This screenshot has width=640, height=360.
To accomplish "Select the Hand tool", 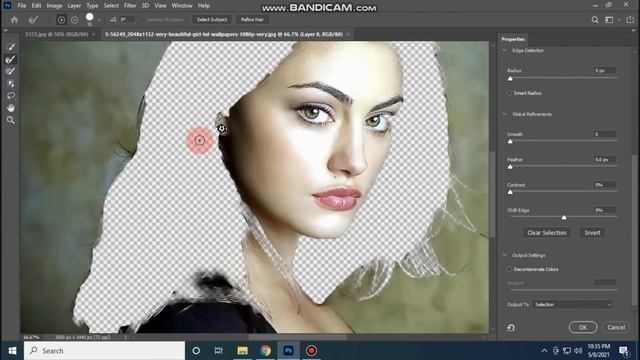I will tap(11, 108).
